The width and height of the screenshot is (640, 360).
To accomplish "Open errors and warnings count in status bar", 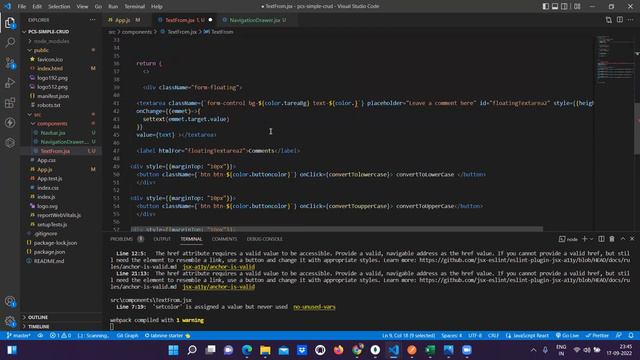I will click(60, 336).
